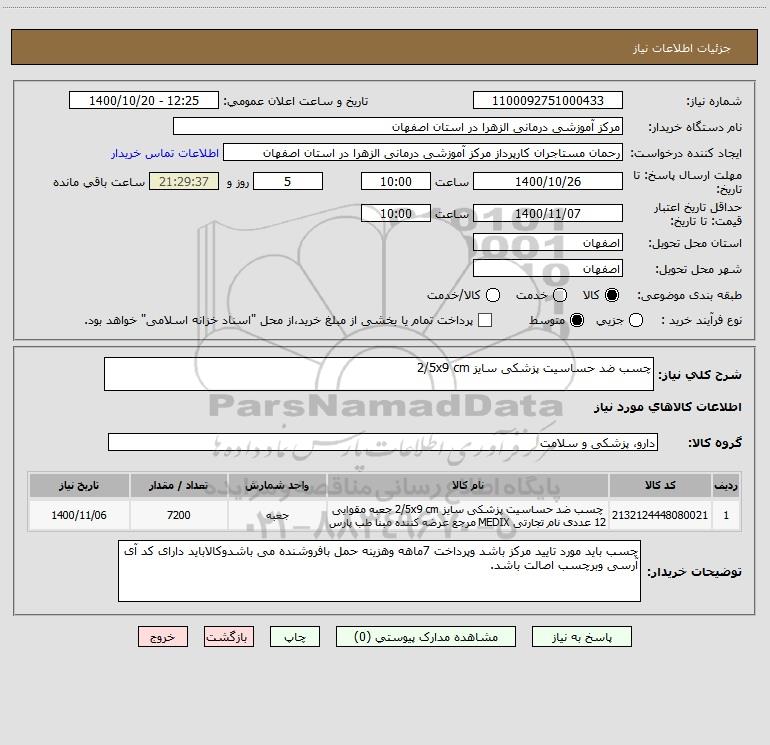The image size is (770, 745).
Task: Toggle the اسناد خزانه اسلامی payment checkbox
Action: click(485, 321)
